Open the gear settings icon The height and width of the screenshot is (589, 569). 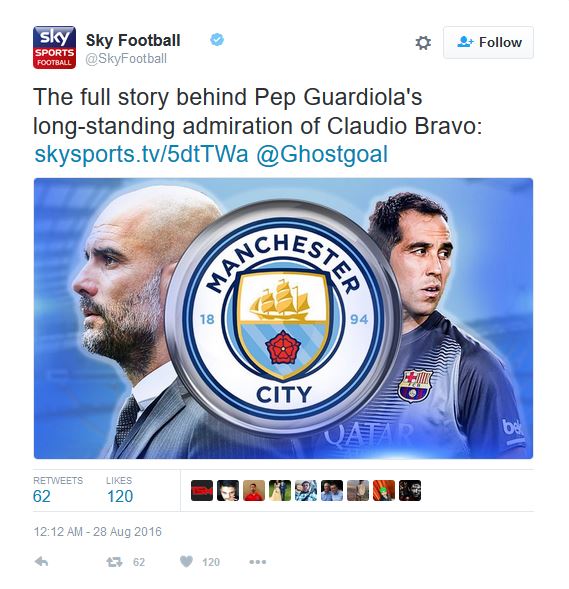click(423, 42)
